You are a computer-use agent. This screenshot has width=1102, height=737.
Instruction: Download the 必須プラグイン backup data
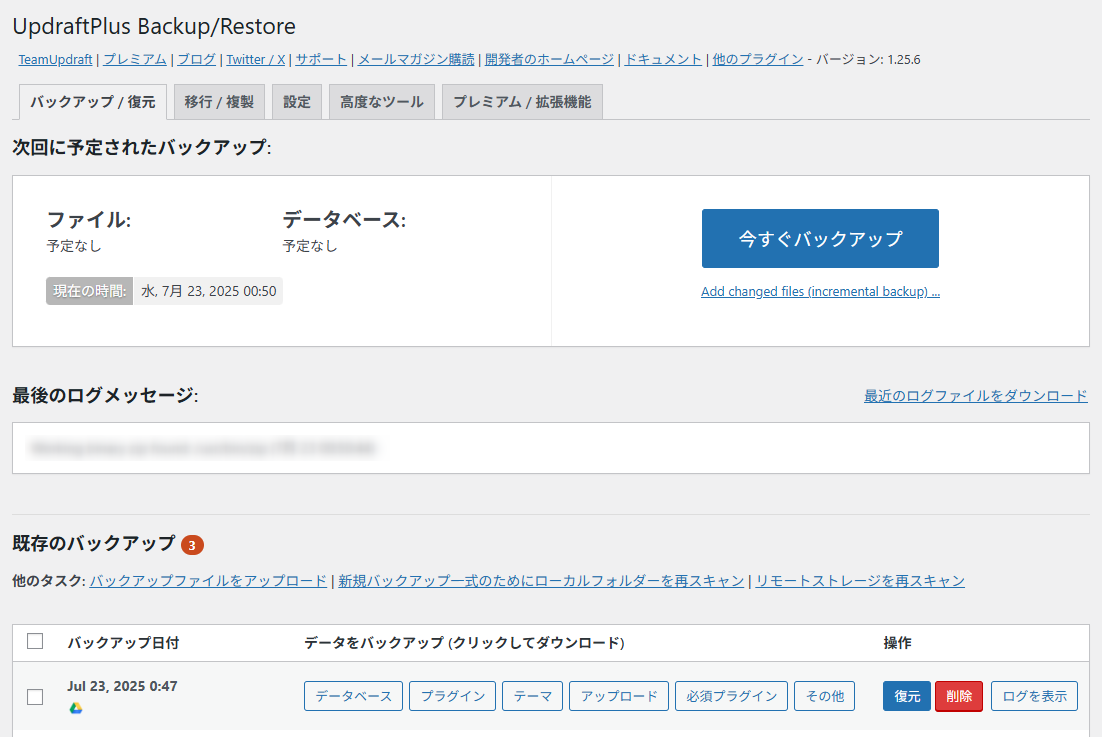coord(732,696)
